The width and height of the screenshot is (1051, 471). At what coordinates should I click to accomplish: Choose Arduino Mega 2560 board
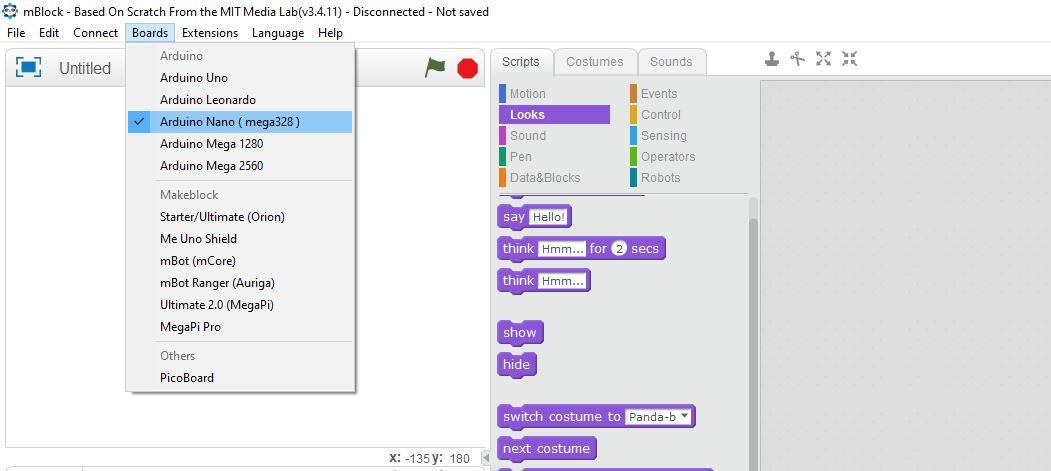[240, 165]
